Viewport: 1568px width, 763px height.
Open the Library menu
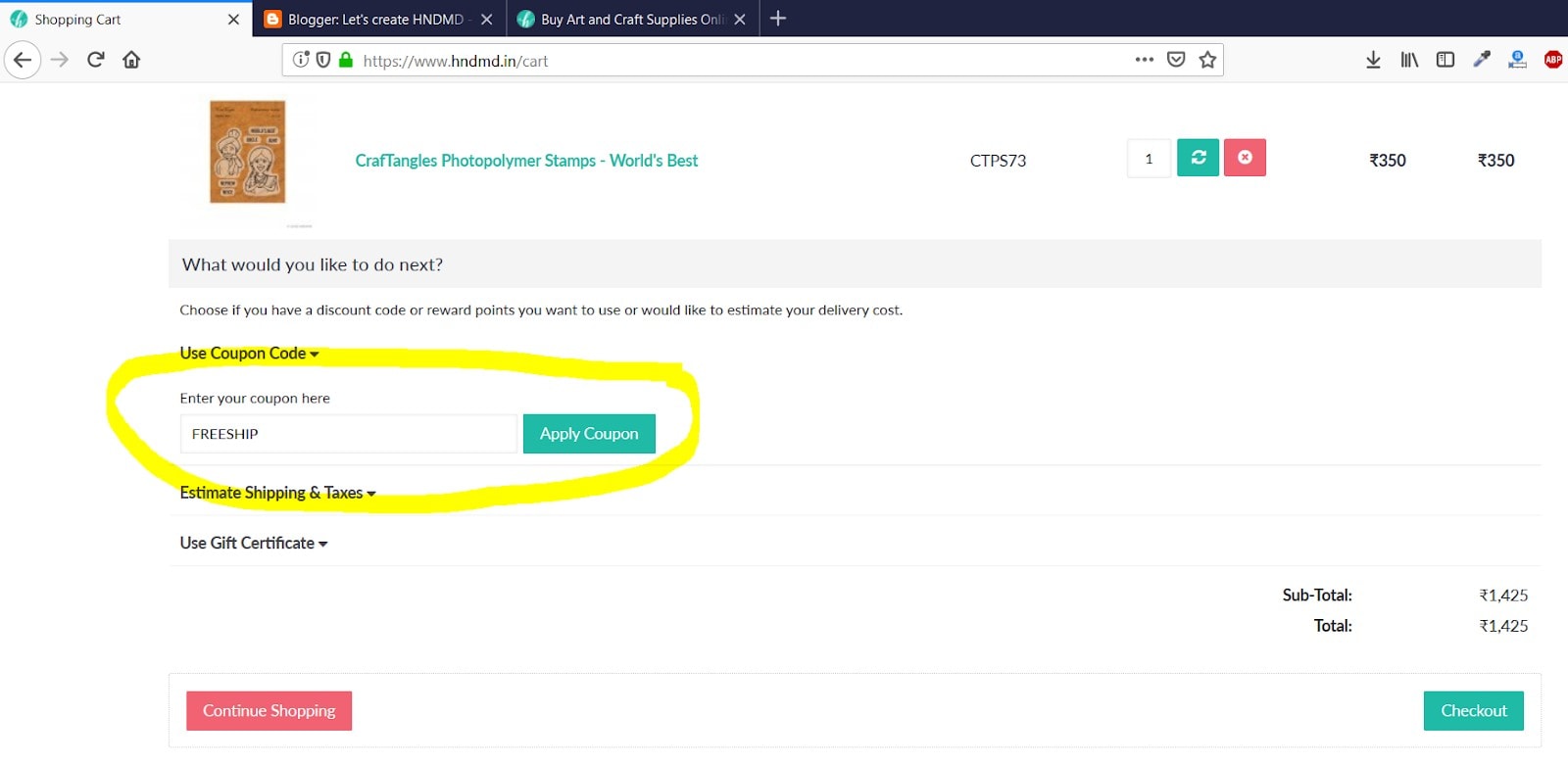(x=1409, y=60)
